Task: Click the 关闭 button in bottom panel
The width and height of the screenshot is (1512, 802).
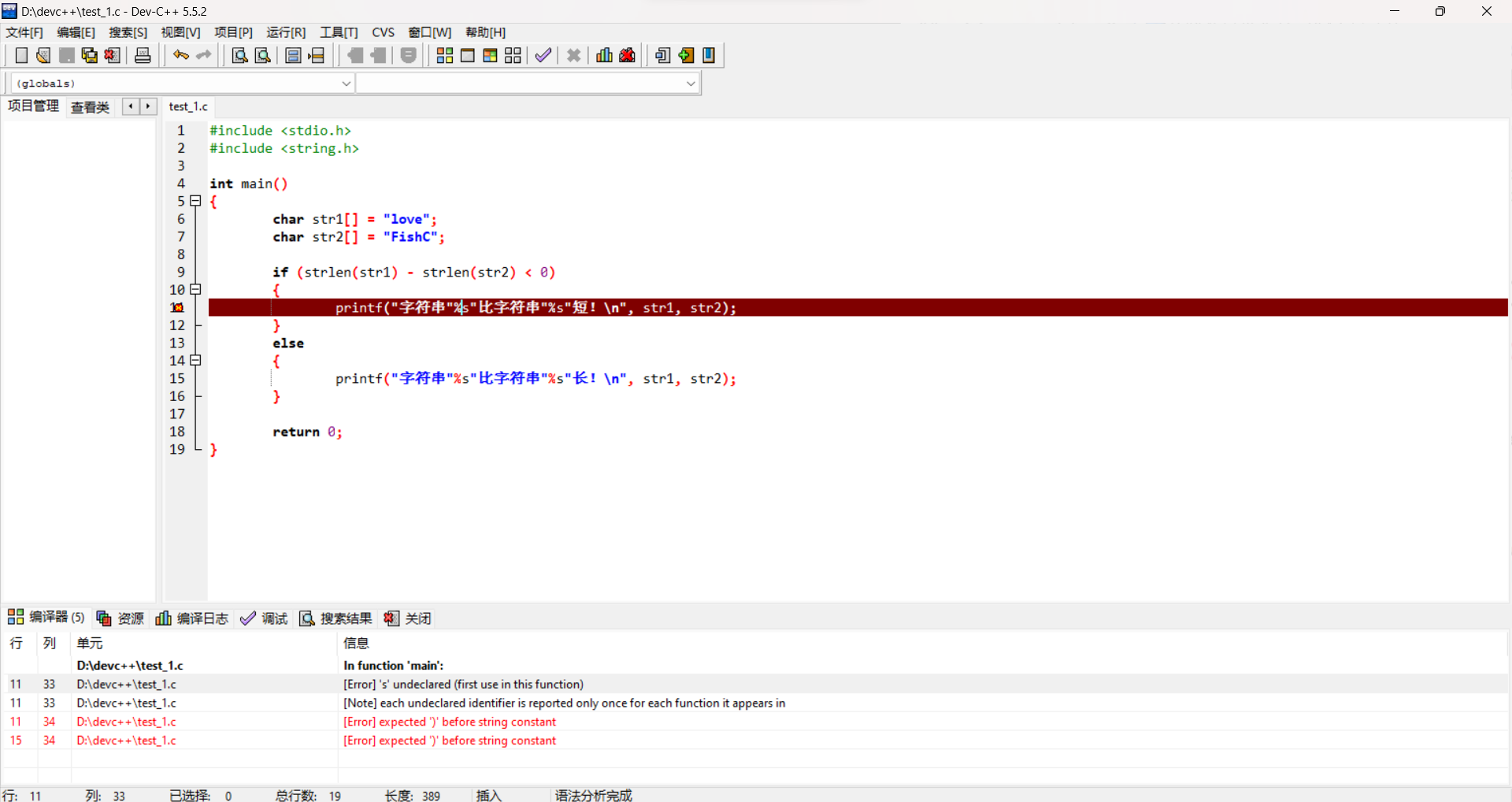Action: [408, 618]
